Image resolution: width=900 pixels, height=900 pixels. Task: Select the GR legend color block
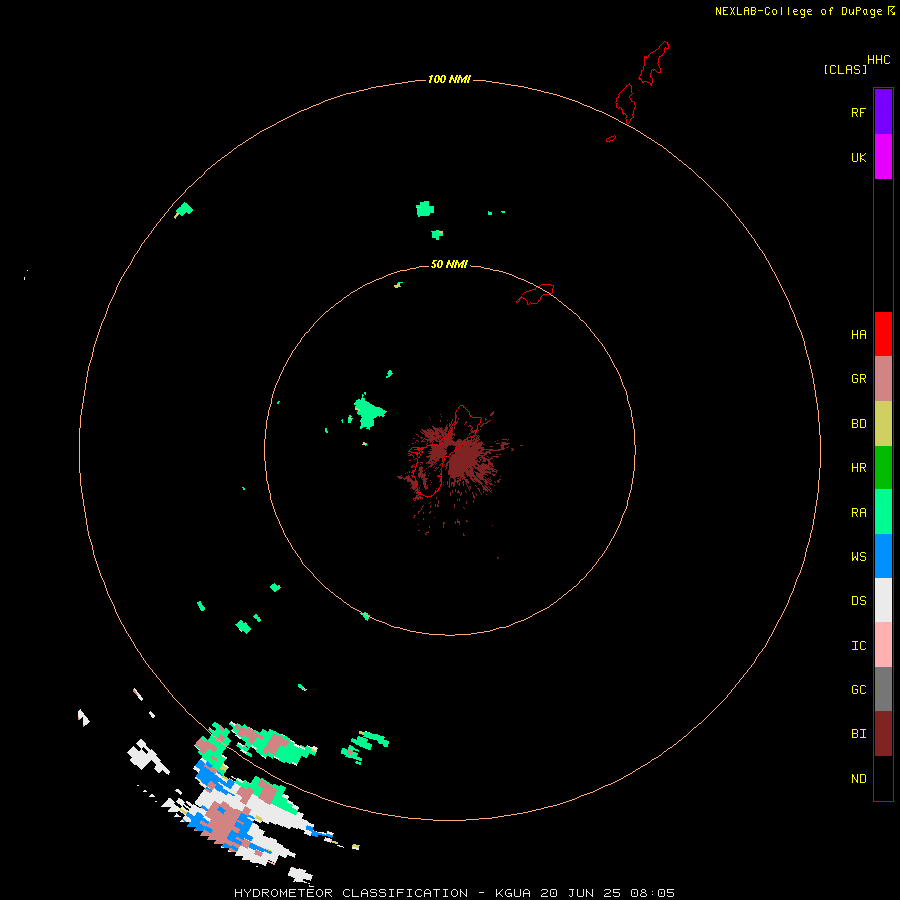click(883, 379)
